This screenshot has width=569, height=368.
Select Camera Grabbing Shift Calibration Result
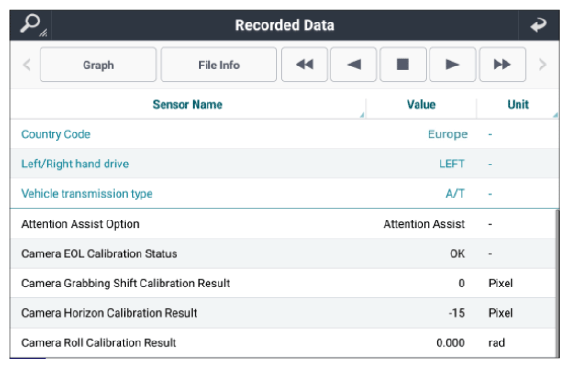point(283,283)
